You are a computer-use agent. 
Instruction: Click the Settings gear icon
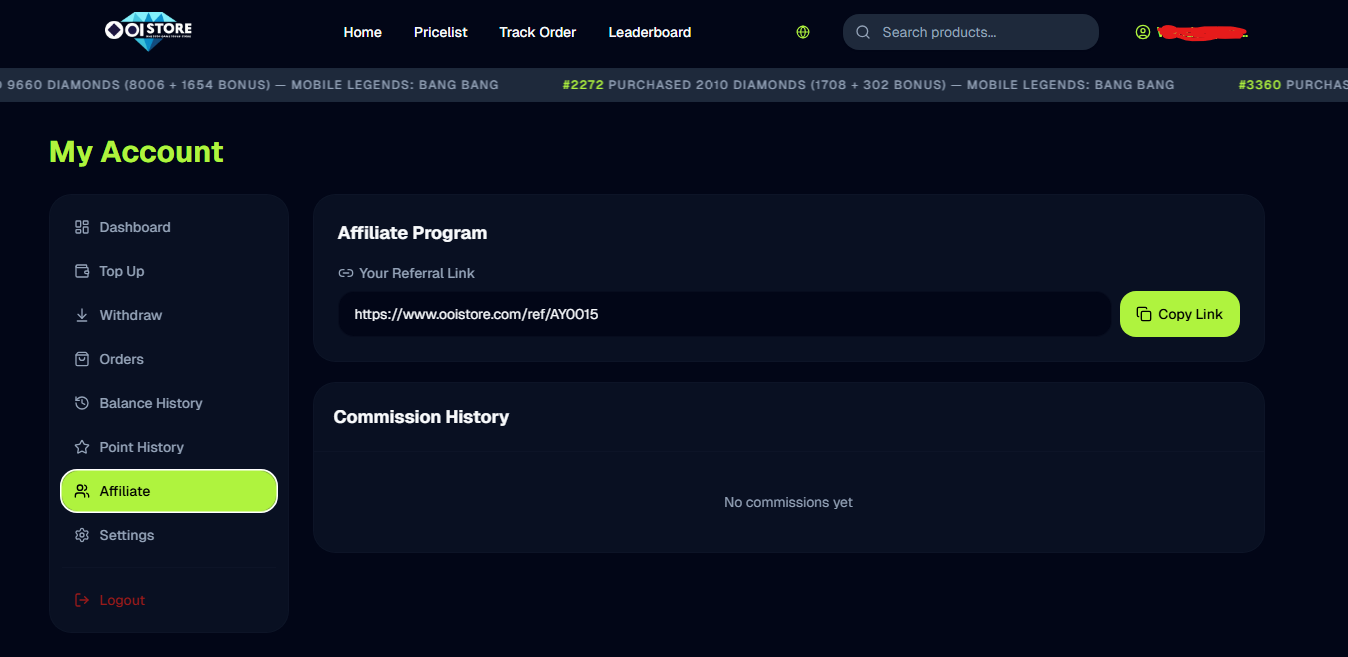click(82, 535)
